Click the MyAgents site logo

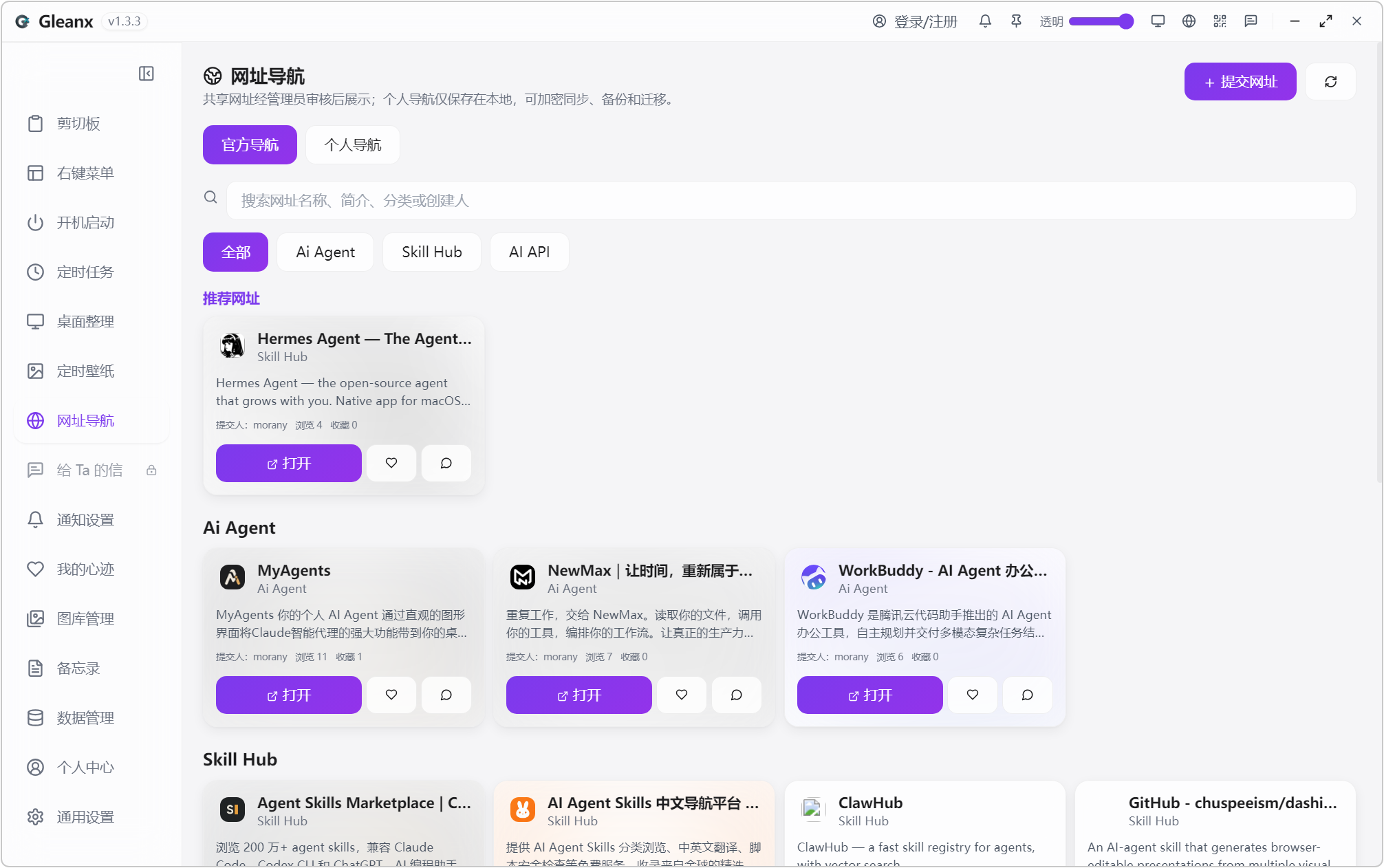(233, 577)
